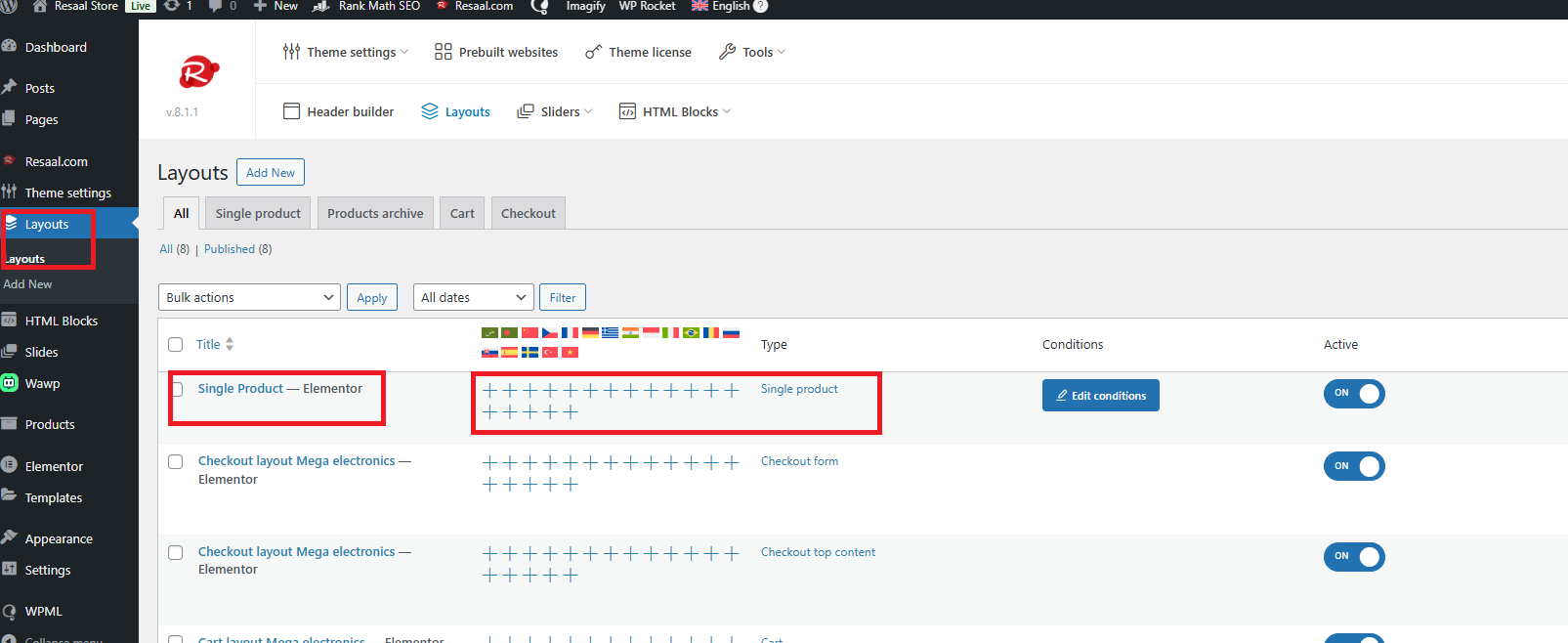This screenshot has height=643, width=1568.
Task: Open the WordPress logo menu
Action: [x=9, y=6]
